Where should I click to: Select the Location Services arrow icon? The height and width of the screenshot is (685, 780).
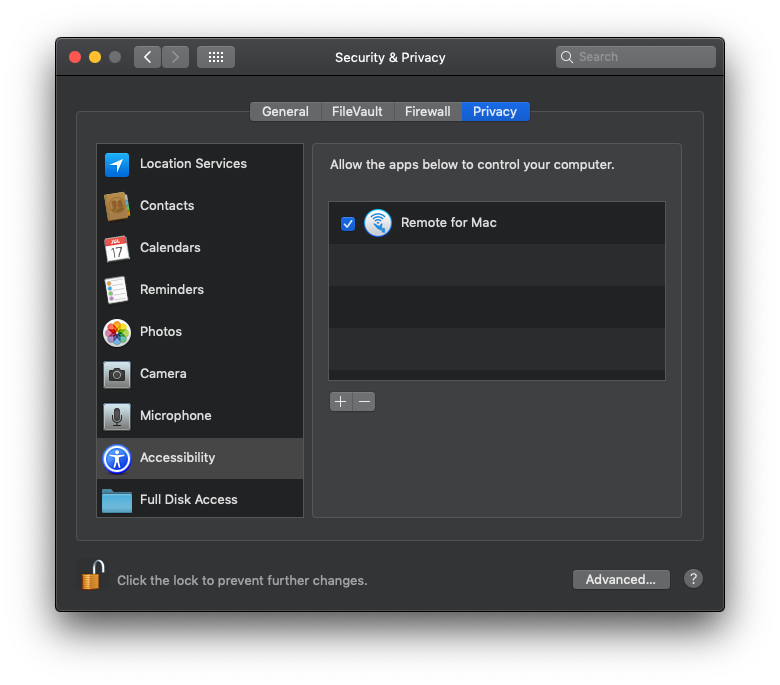(x=117, y=165)
